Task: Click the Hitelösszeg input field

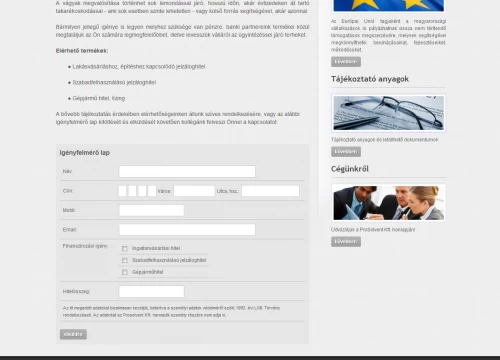Action: (151, 291)
